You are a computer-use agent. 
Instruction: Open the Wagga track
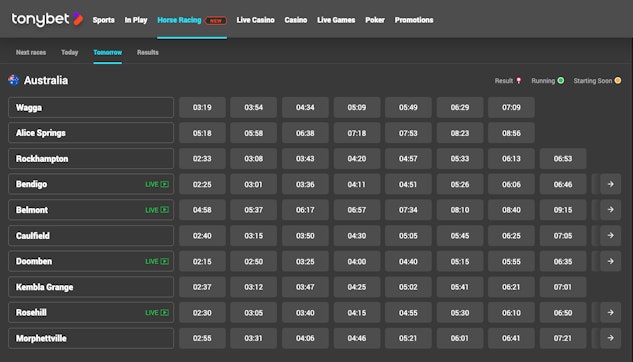coord(91,107)
